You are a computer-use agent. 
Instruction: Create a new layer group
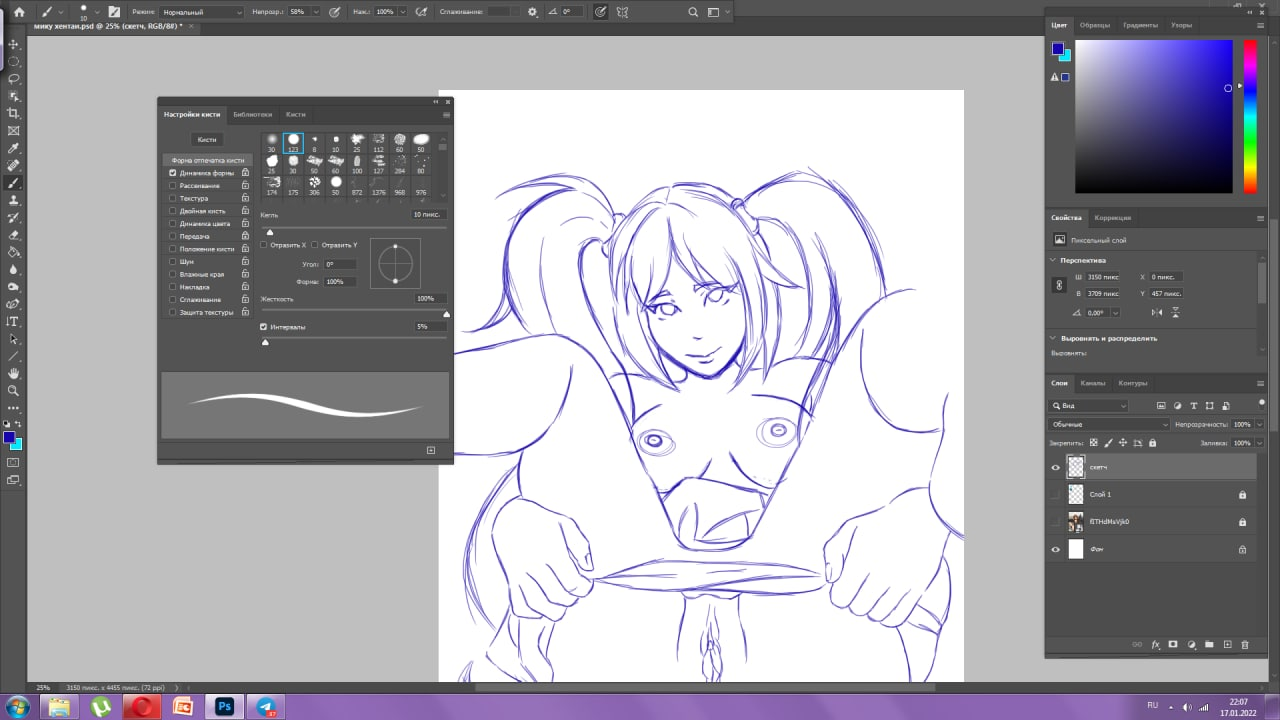pos(1209,645)
